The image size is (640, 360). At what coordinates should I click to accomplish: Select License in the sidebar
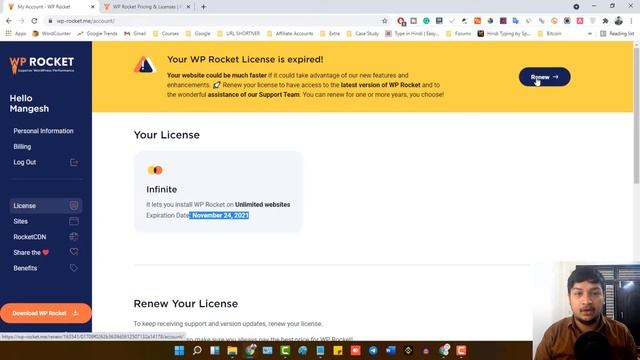click(x=46, y=206)
